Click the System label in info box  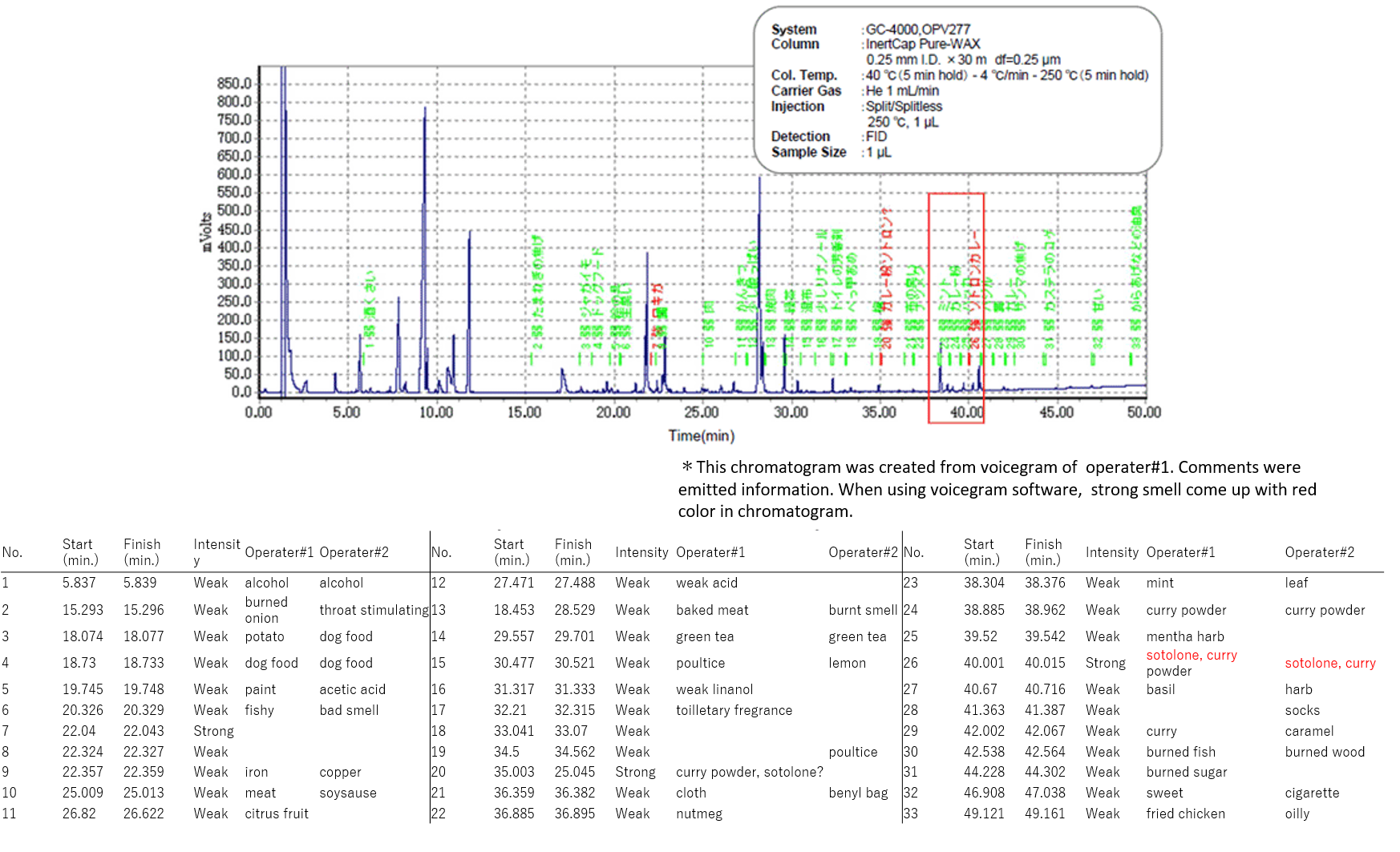pyautogui.click(x=793, y=30)
